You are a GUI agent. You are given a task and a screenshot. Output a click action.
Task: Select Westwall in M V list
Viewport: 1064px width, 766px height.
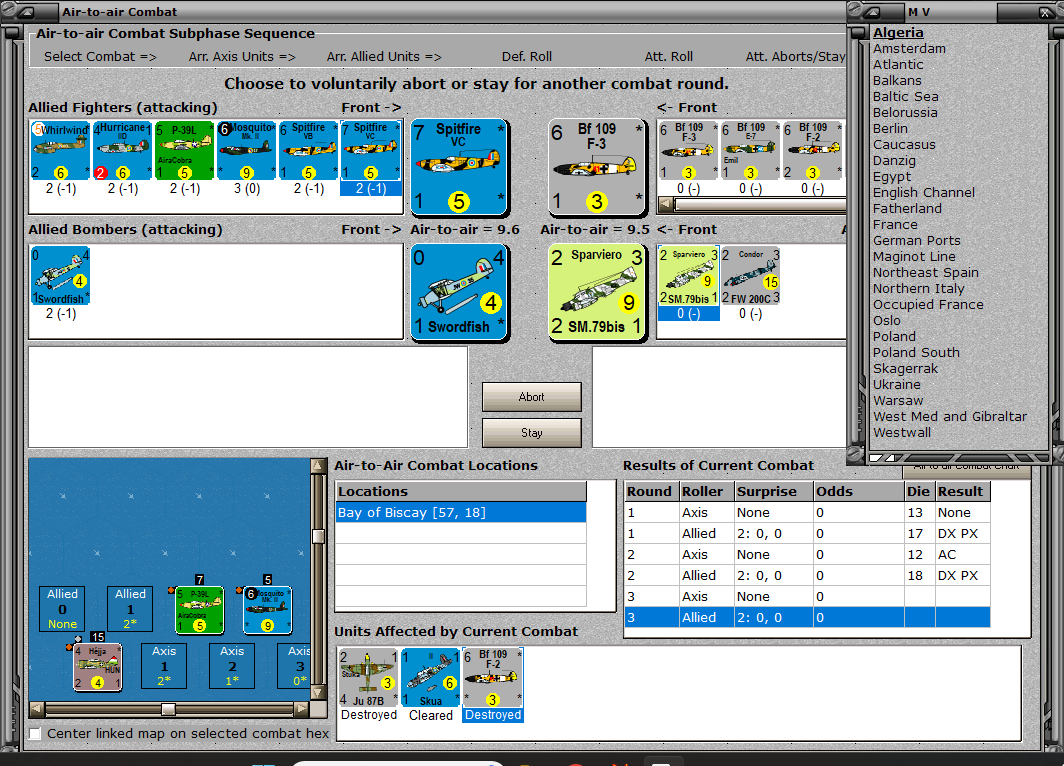[x=902, y=433]
